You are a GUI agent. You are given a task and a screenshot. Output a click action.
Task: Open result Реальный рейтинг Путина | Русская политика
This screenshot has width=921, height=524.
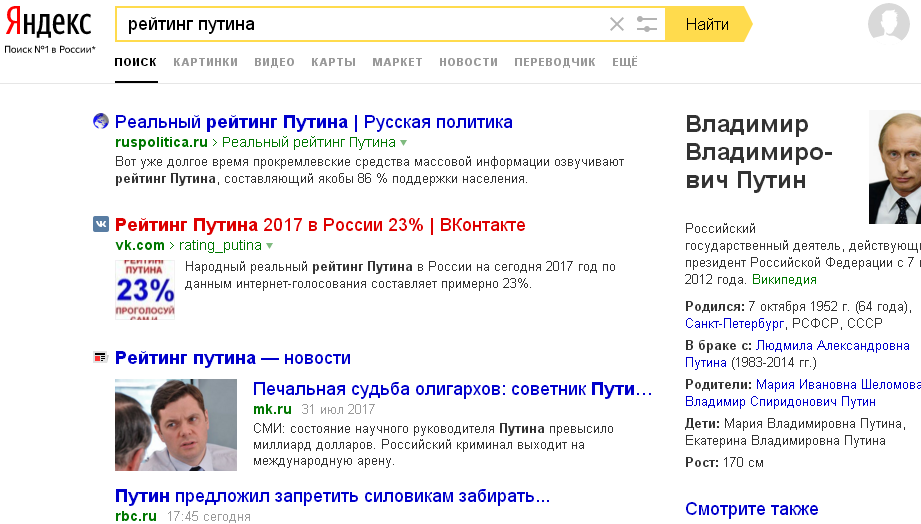point(314,122)
